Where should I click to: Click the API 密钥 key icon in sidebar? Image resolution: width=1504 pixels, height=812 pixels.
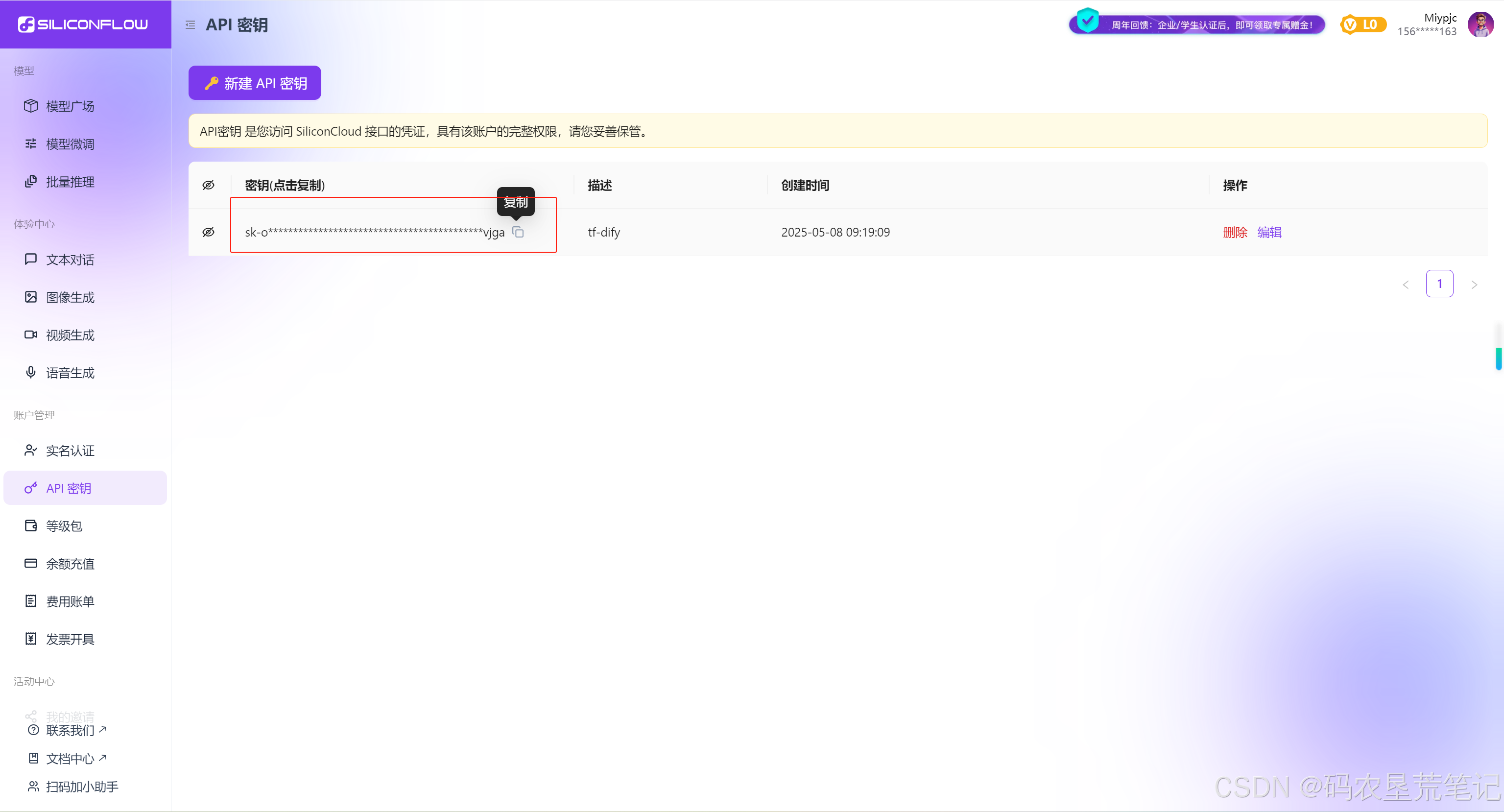31,488
